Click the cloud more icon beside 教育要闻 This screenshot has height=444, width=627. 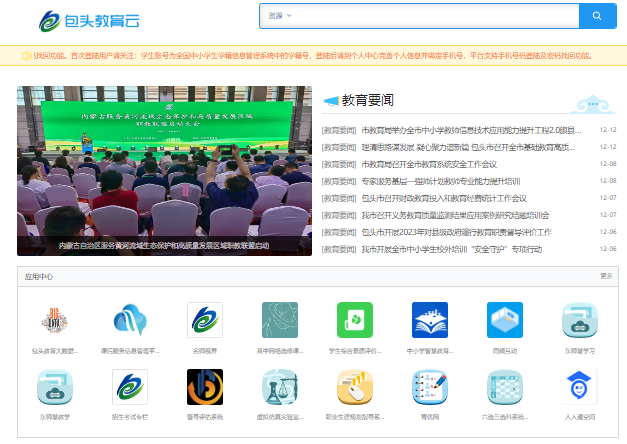[x=593, y=101]
